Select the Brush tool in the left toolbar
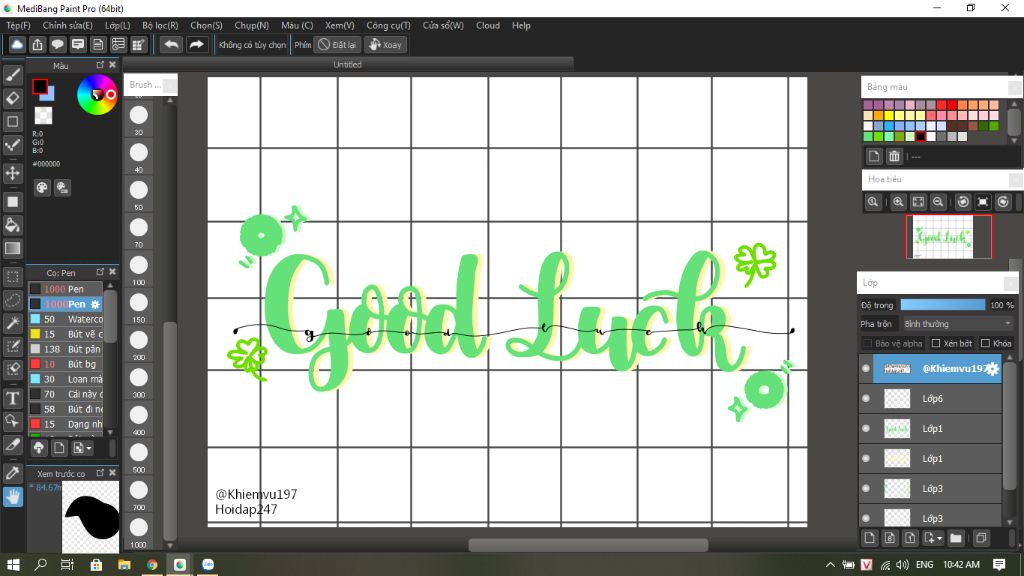 pos(12,75)
